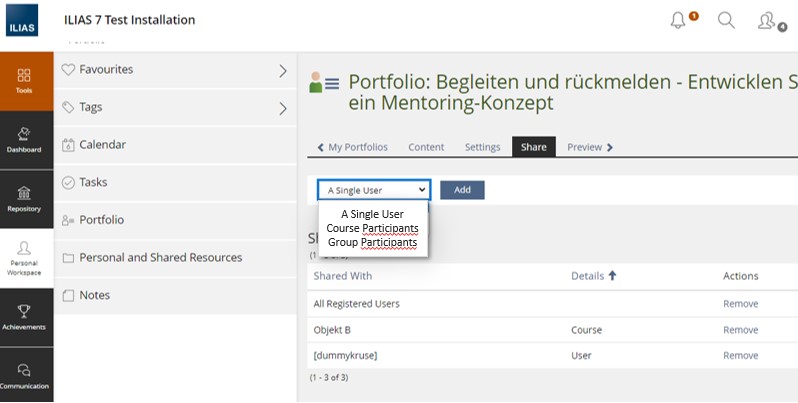798x403 pixels.
Task: Switch to the Content tab
Action: 426,147
